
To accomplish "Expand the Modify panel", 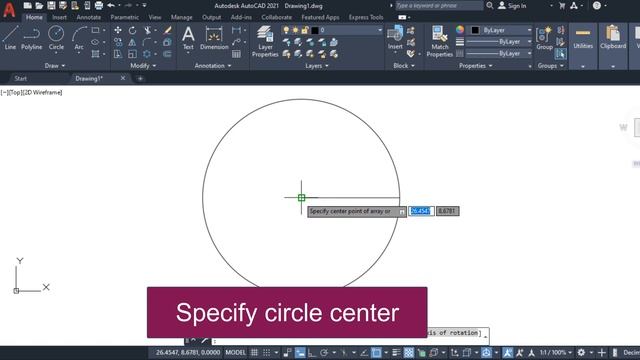I will 143,66.
